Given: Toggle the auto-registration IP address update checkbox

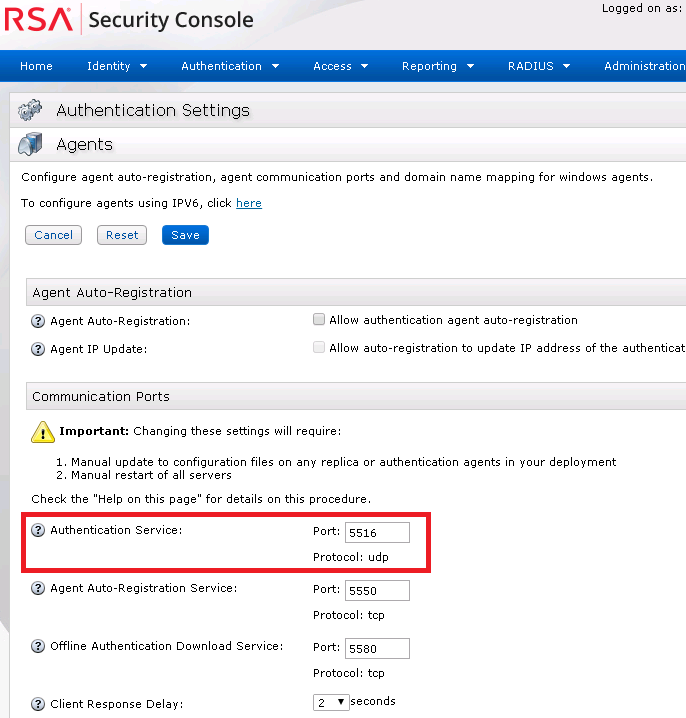Looking at the screenshot, I should [319, 348].
